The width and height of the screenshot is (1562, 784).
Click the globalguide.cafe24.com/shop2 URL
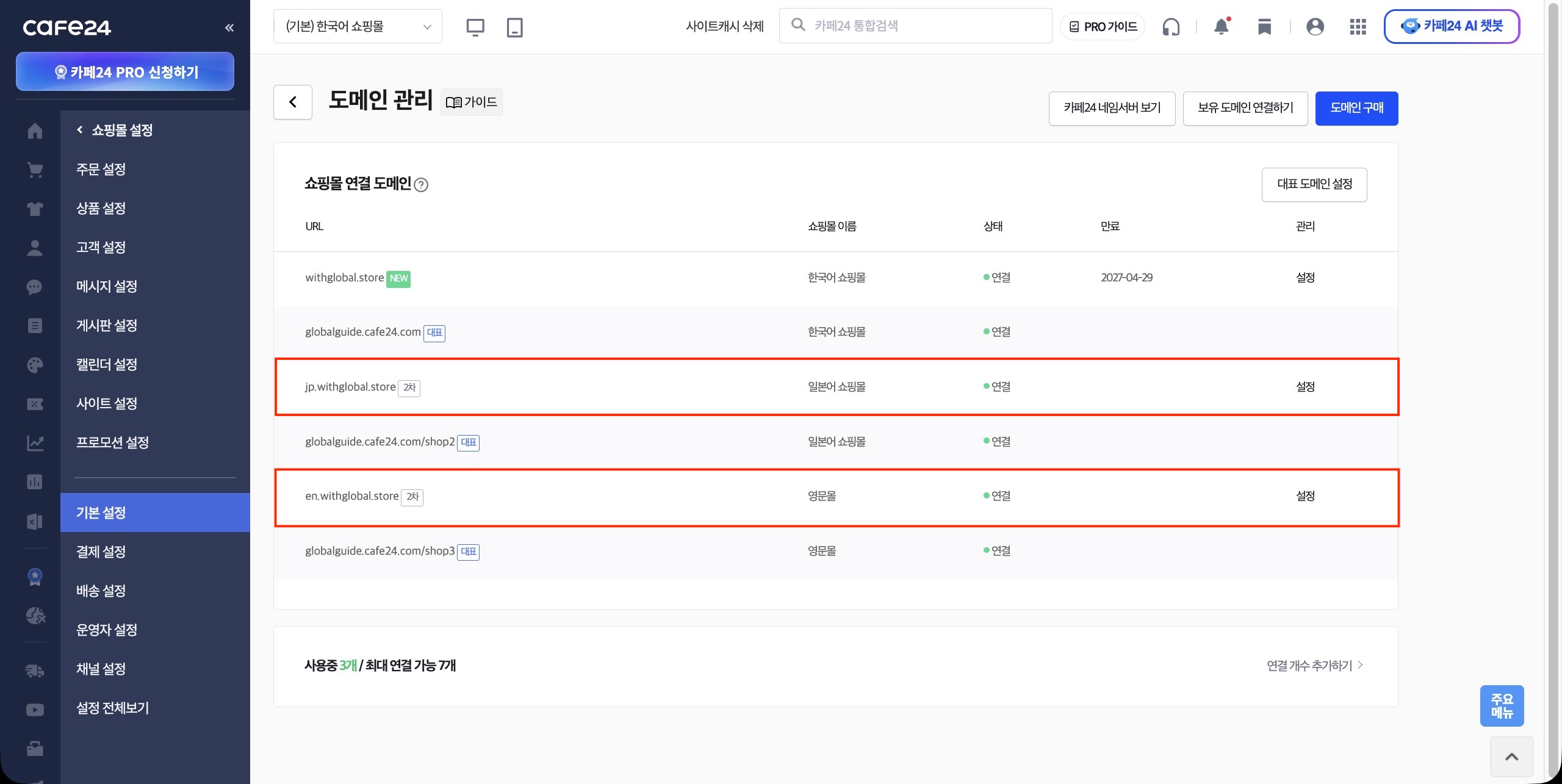[380, 442]
